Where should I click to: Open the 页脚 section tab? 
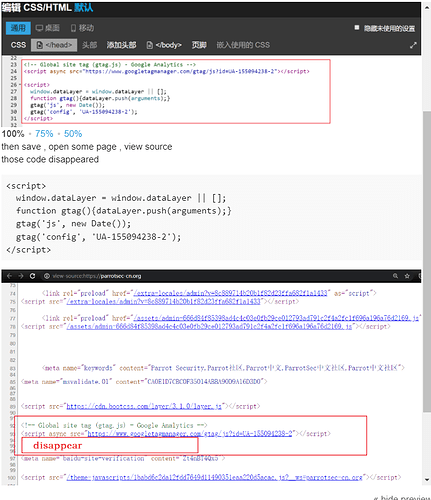click(x=199, y=45)
